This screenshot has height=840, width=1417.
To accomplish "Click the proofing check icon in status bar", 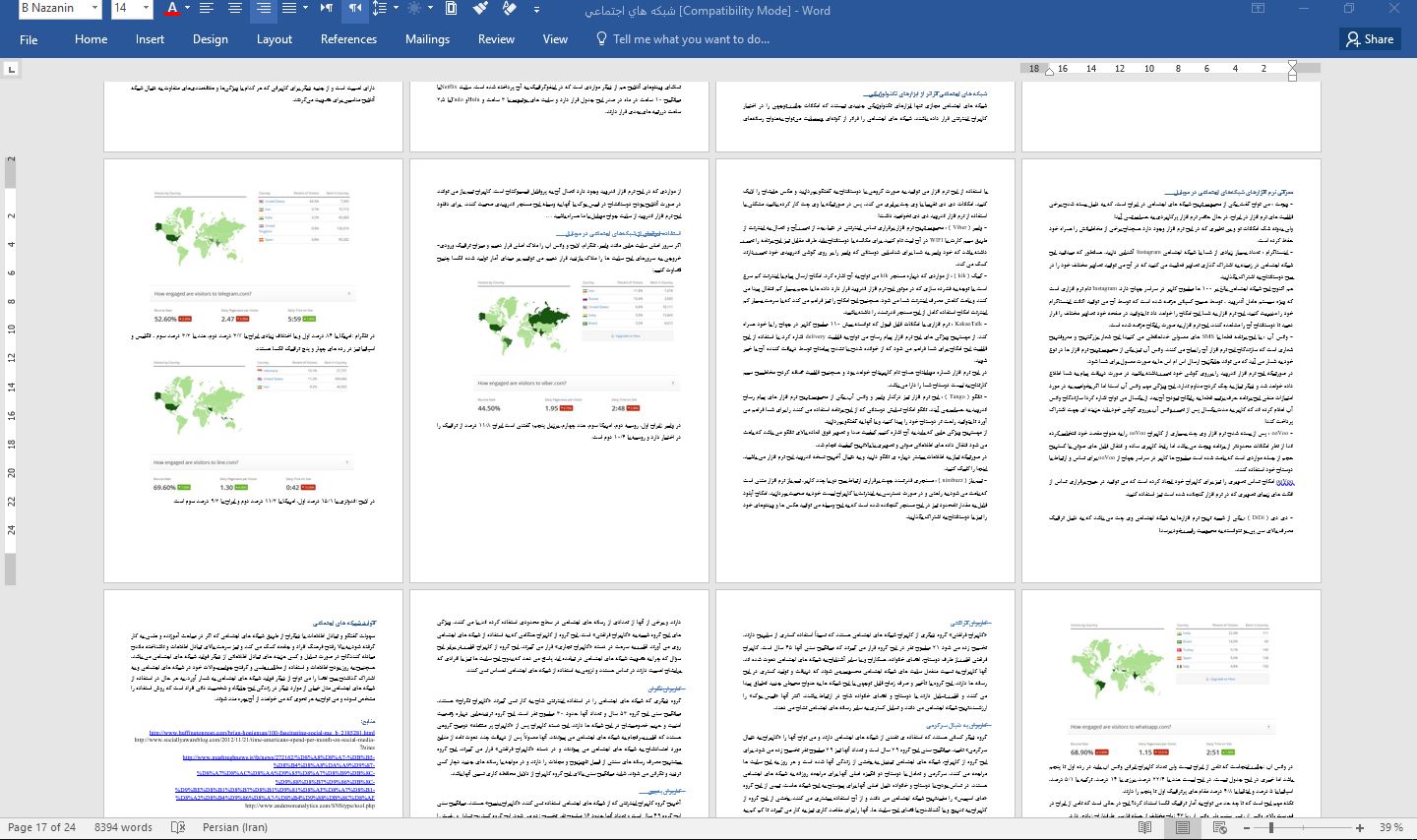I will (x=178, y=827).
